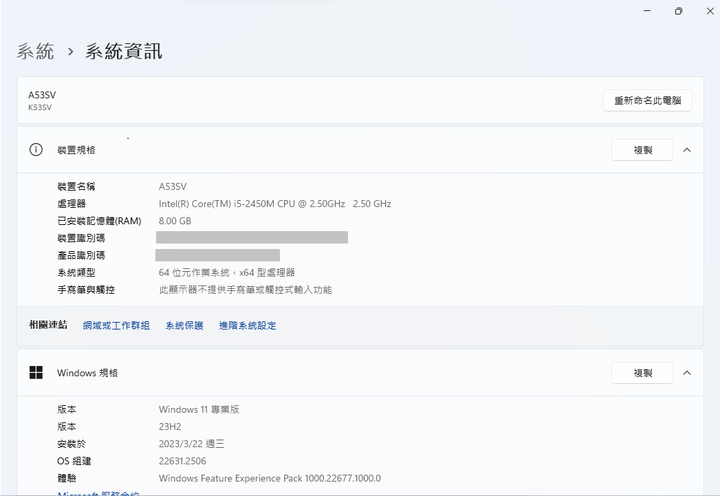The width and height of the screenshot is (720, 496).
Task: Click the Windows logo icon beside Windows 規格
Action: point(36,372)
